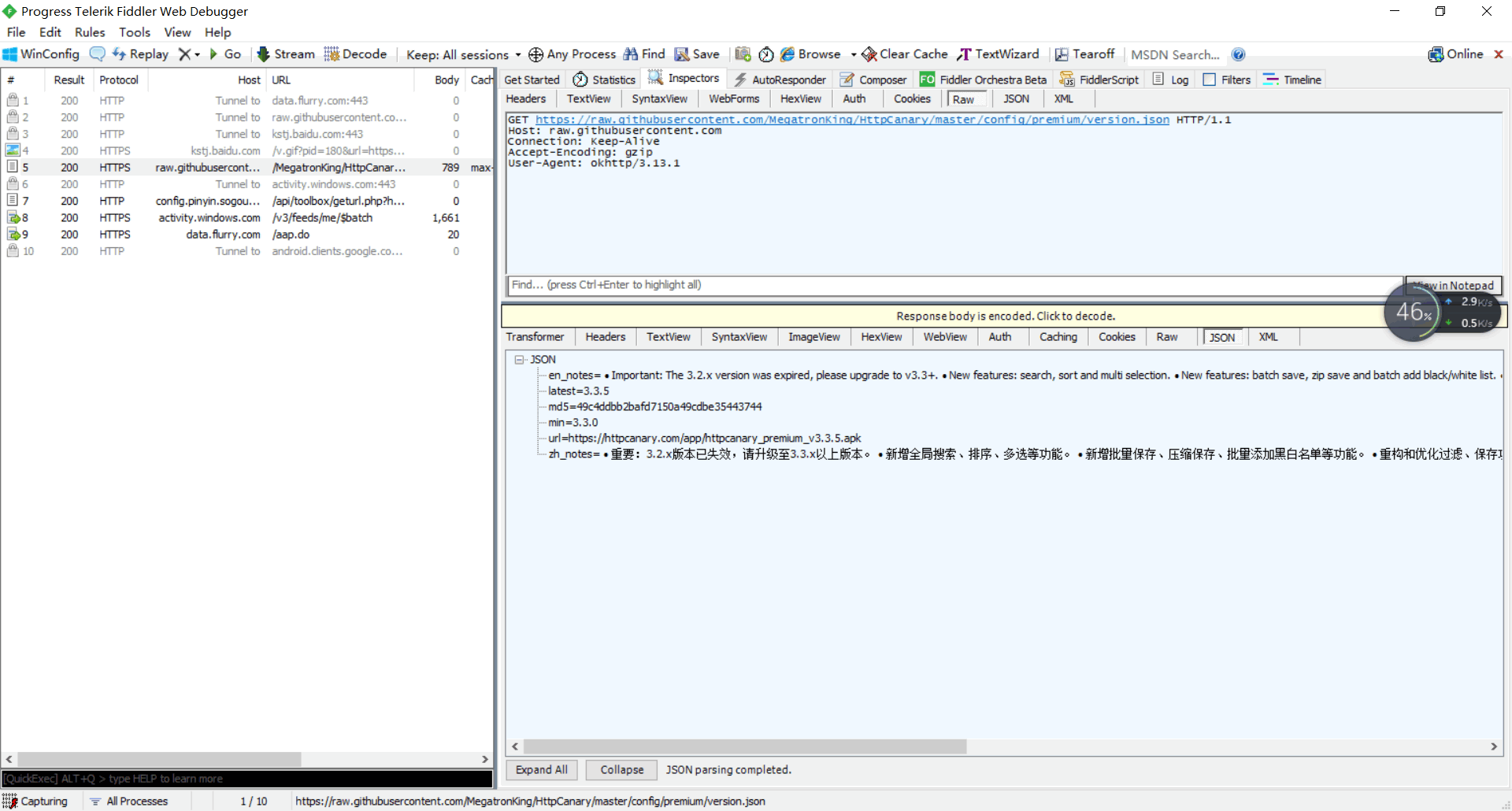Click View in Notepad button
Viewport: 1512px width, 811px height.
click(1454, 285)
